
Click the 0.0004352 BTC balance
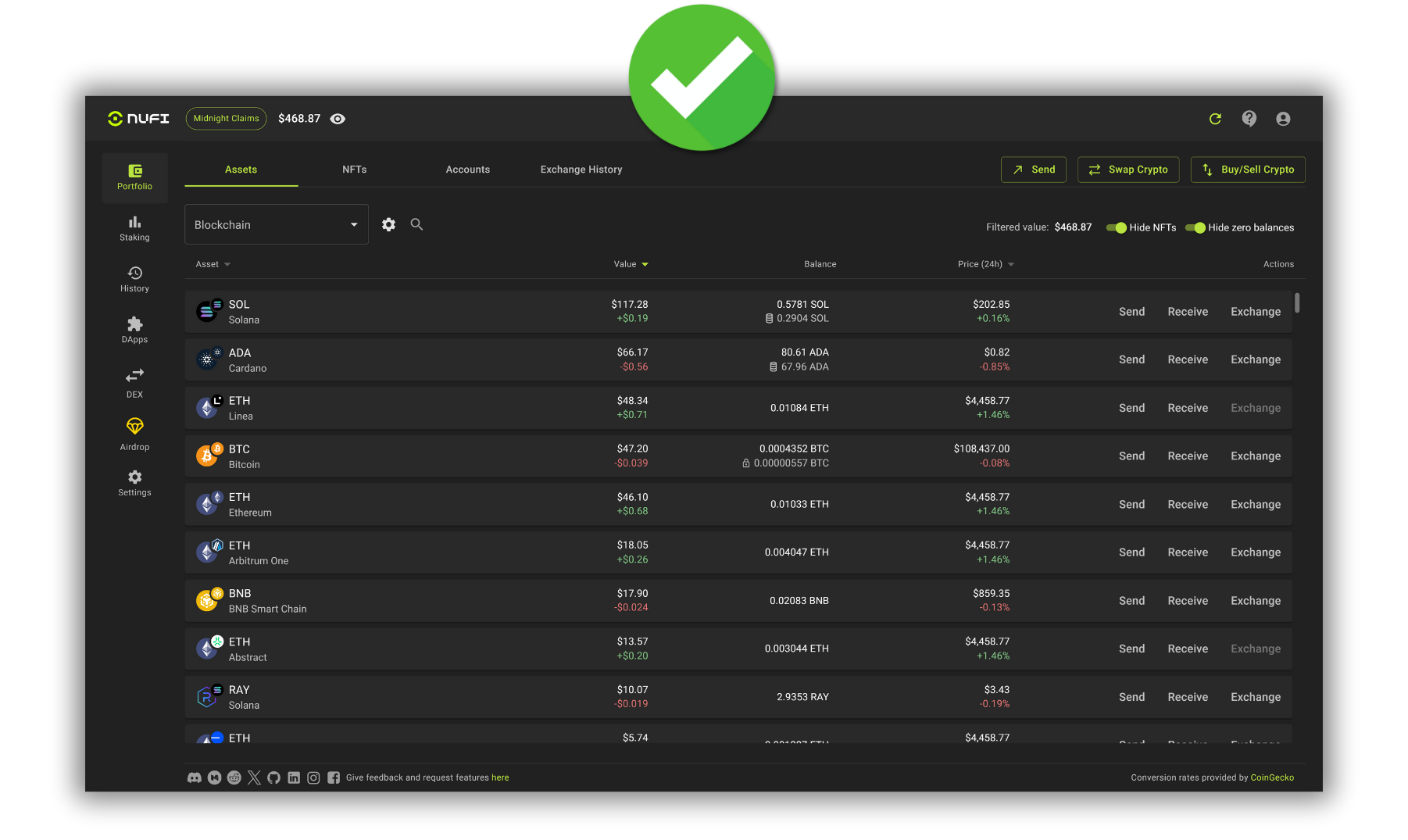point(794,449)
